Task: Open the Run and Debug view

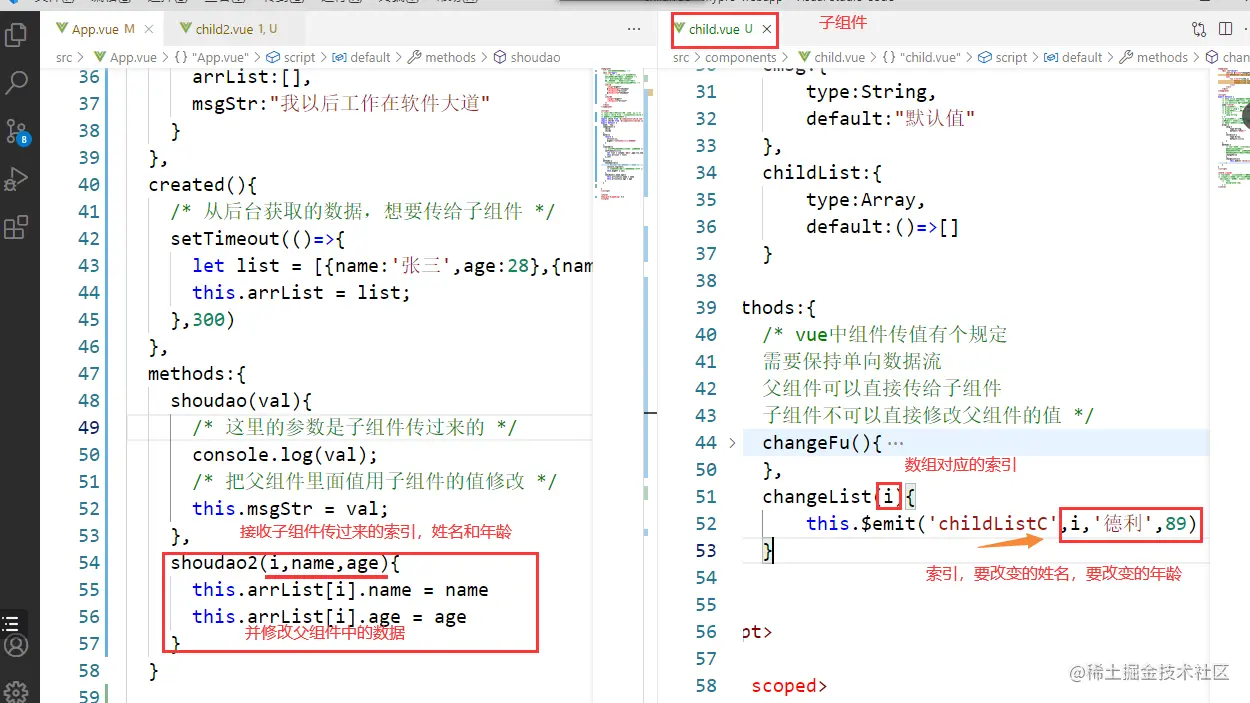Action: pyautogui.click(x=16, y=180)
